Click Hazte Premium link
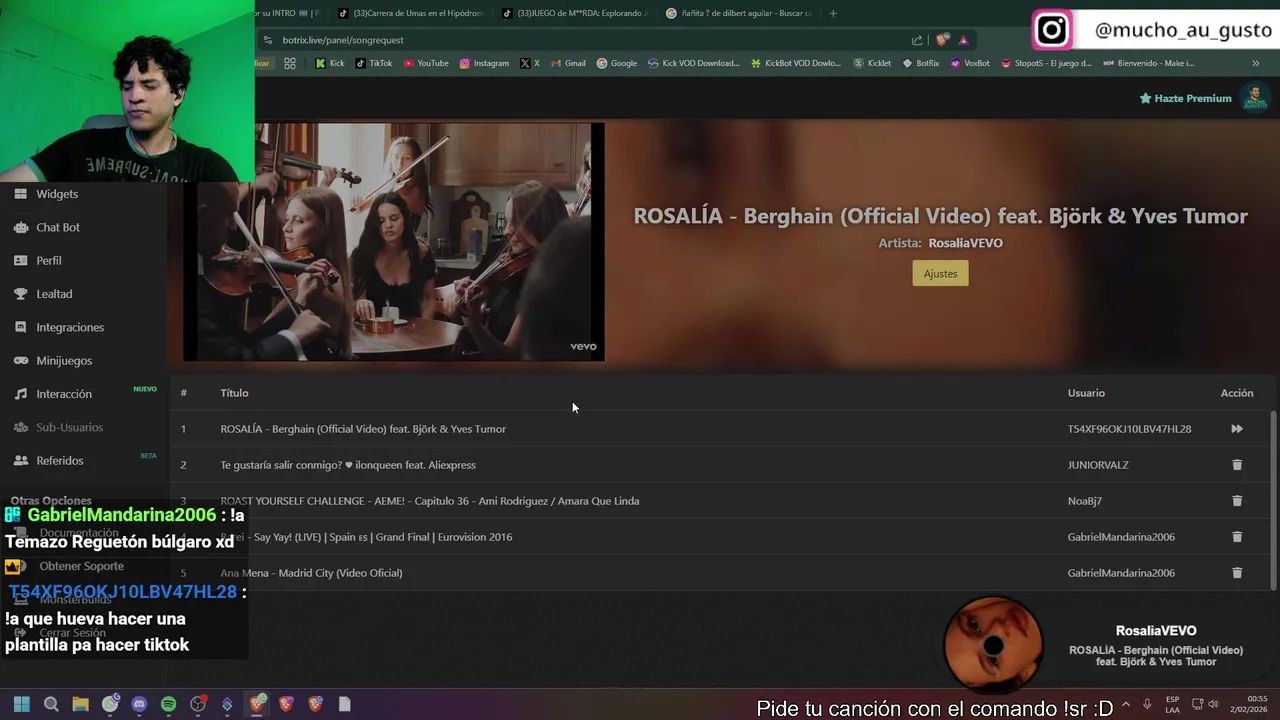Viewport: 1280px width, 720px height. (1185, 98)
